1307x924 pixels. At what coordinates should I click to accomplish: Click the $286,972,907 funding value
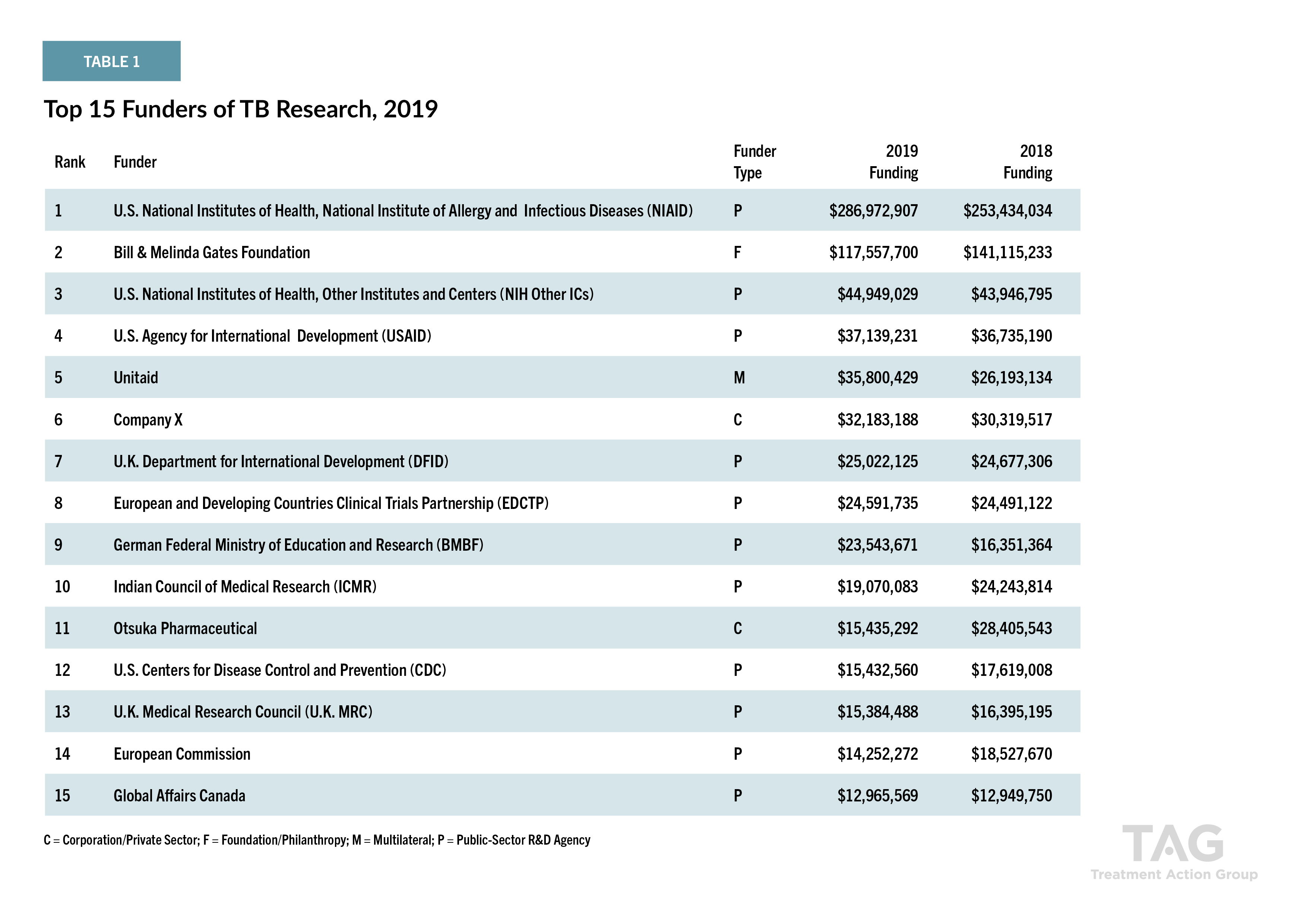pyautogui.click(x=873, y=211)
